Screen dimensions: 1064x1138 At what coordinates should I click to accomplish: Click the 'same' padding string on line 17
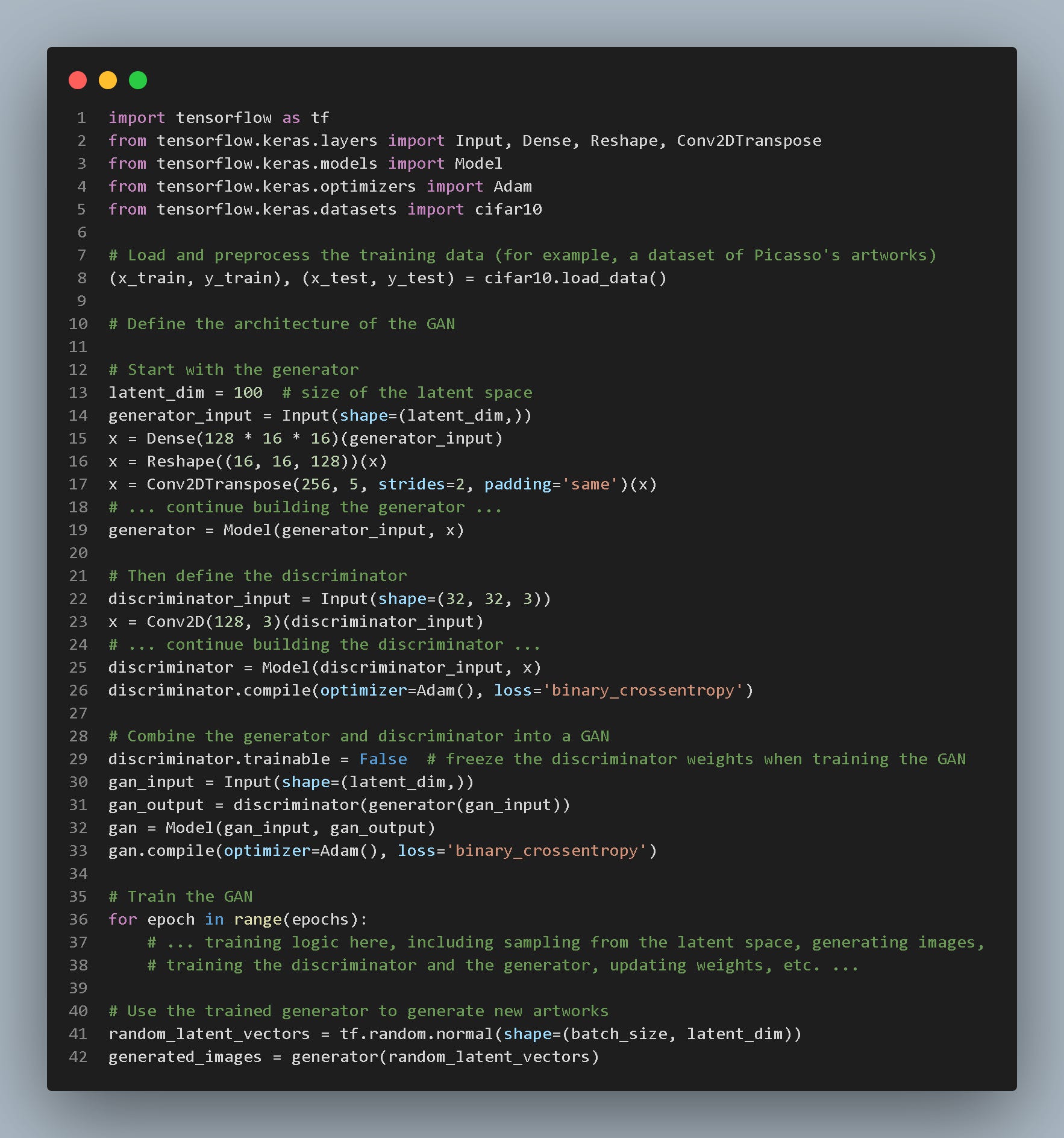[590, 484]
